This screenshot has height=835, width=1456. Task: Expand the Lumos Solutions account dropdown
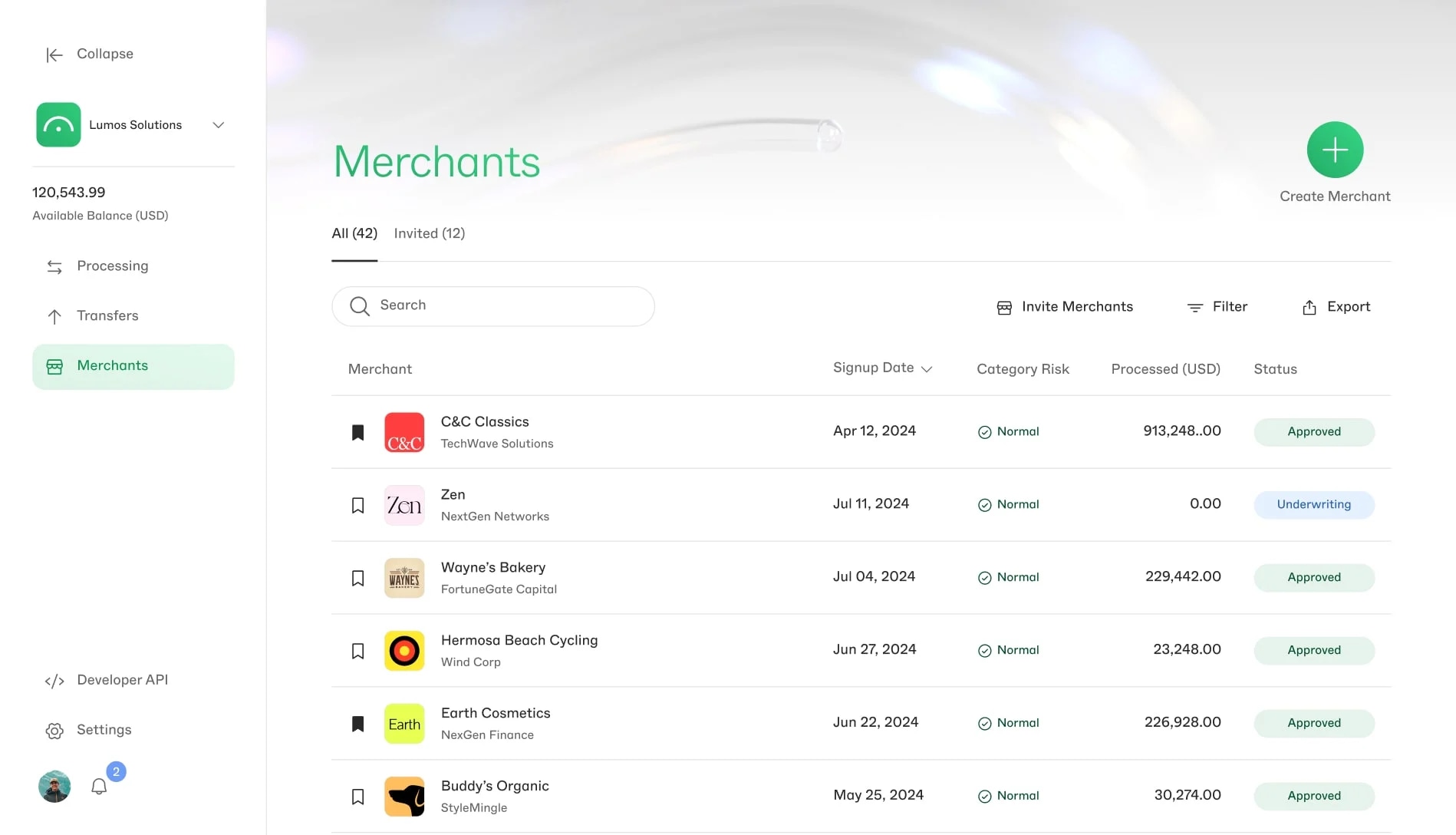(219, 125)
